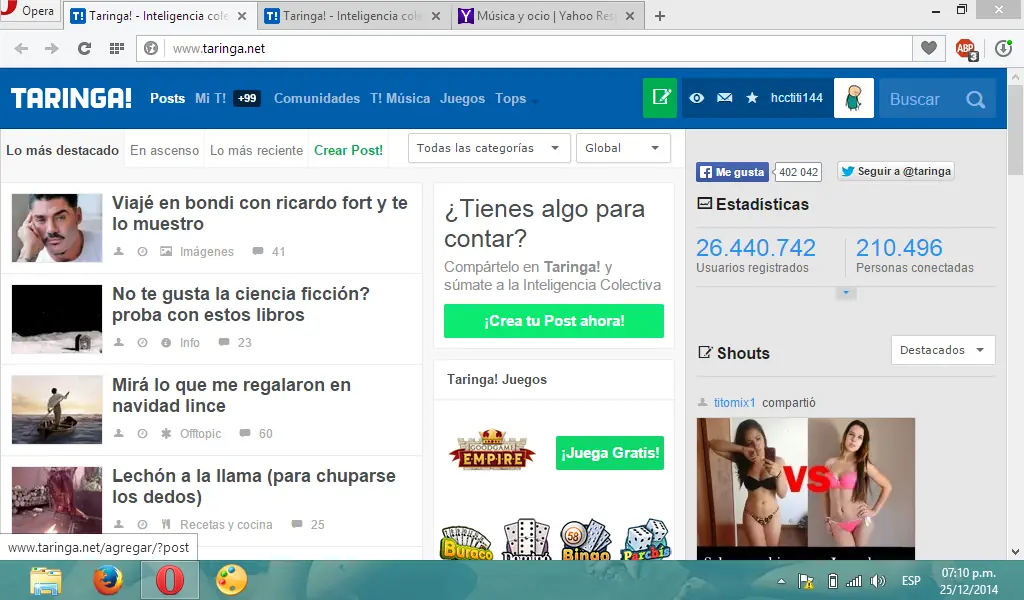
Task: Click the browser back arrow
Action: 22,48
